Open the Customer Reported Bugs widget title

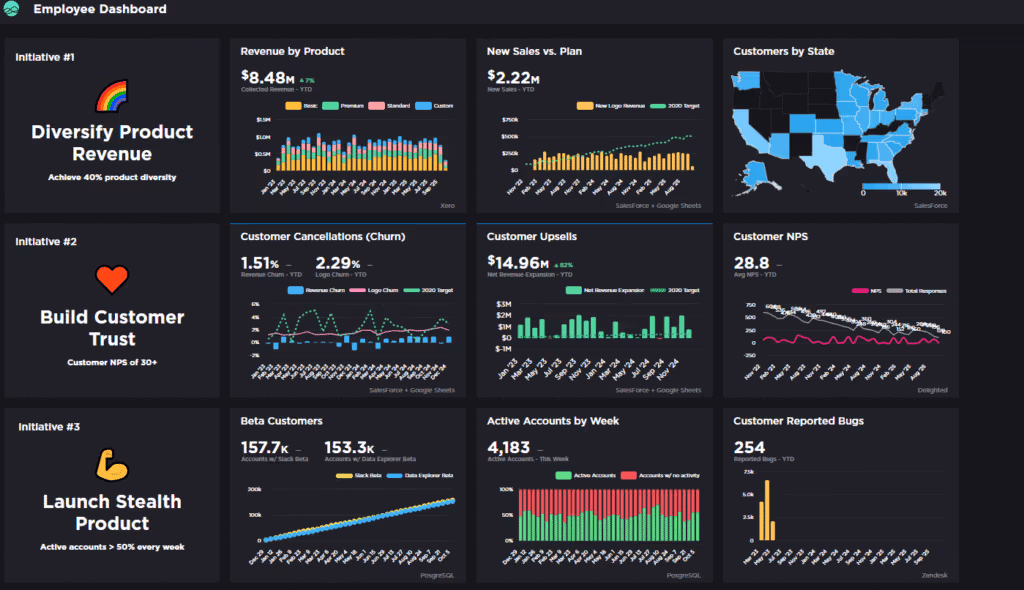(x=798, y=421)
